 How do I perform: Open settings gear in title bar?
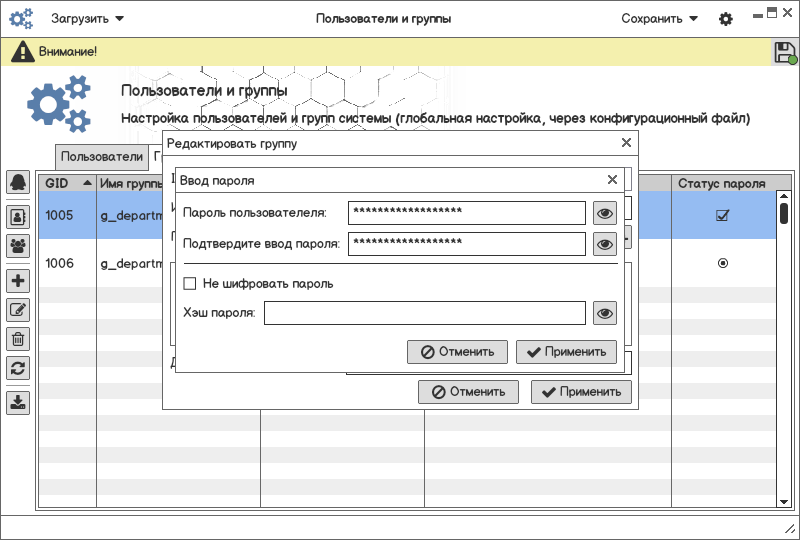[726, 19]
